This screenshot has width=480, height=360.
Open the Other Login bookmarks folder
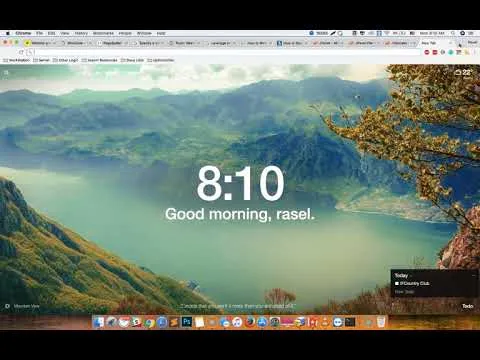click(66, 60)
